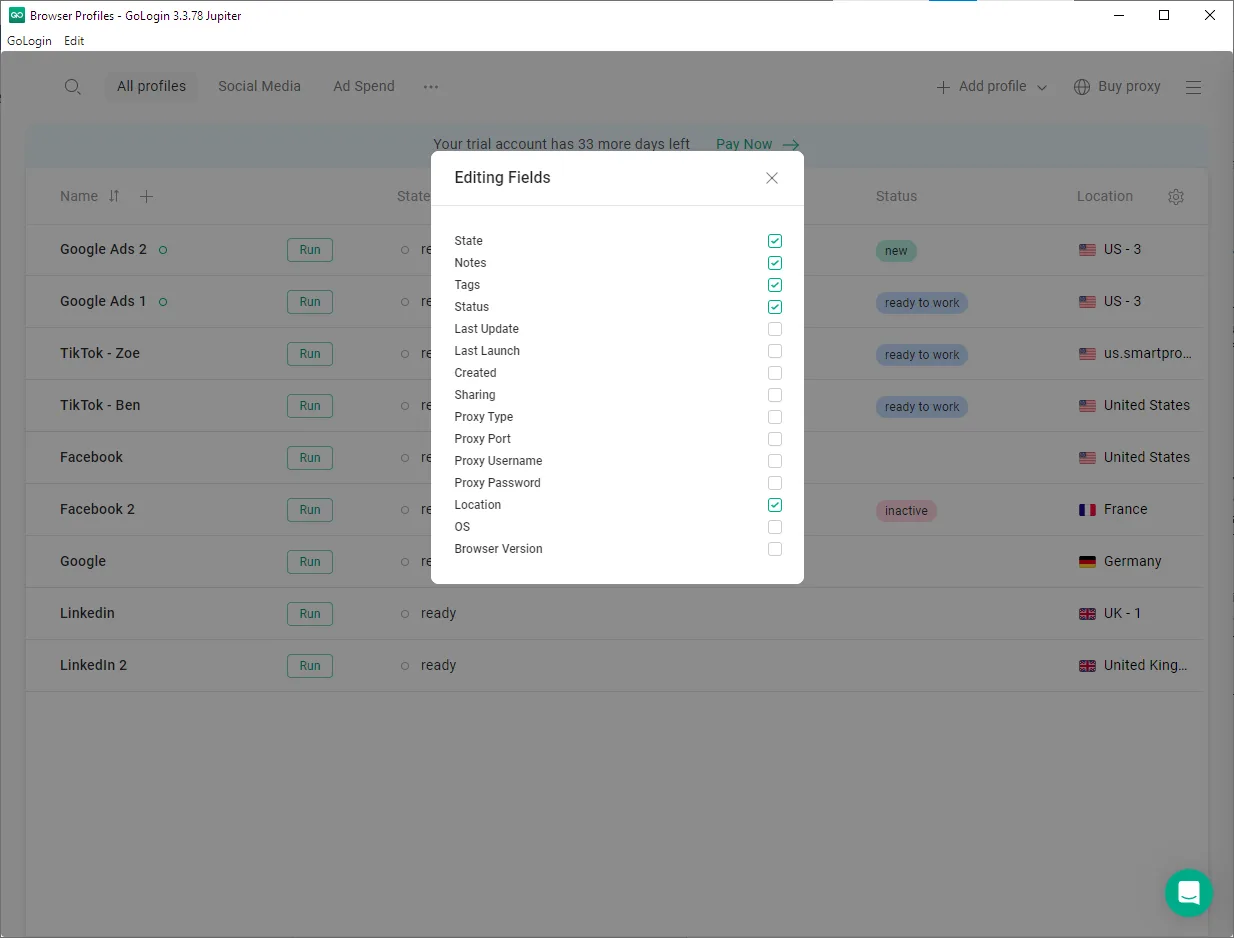Viewport: 1234px width, 938px height.
Task: Switch to the All profiles tab
Action: tap(151, 86)
